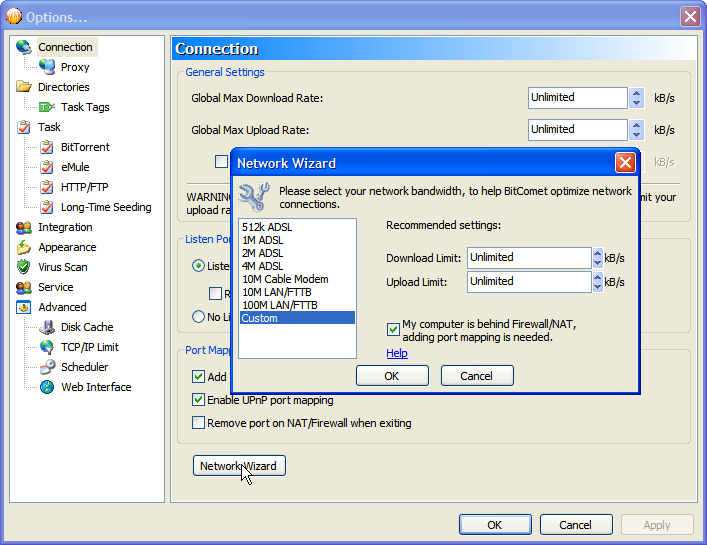Check Remove port on NAT/Firewall when exiting
This screenshot has width=707, height=545.
(198, 422)
